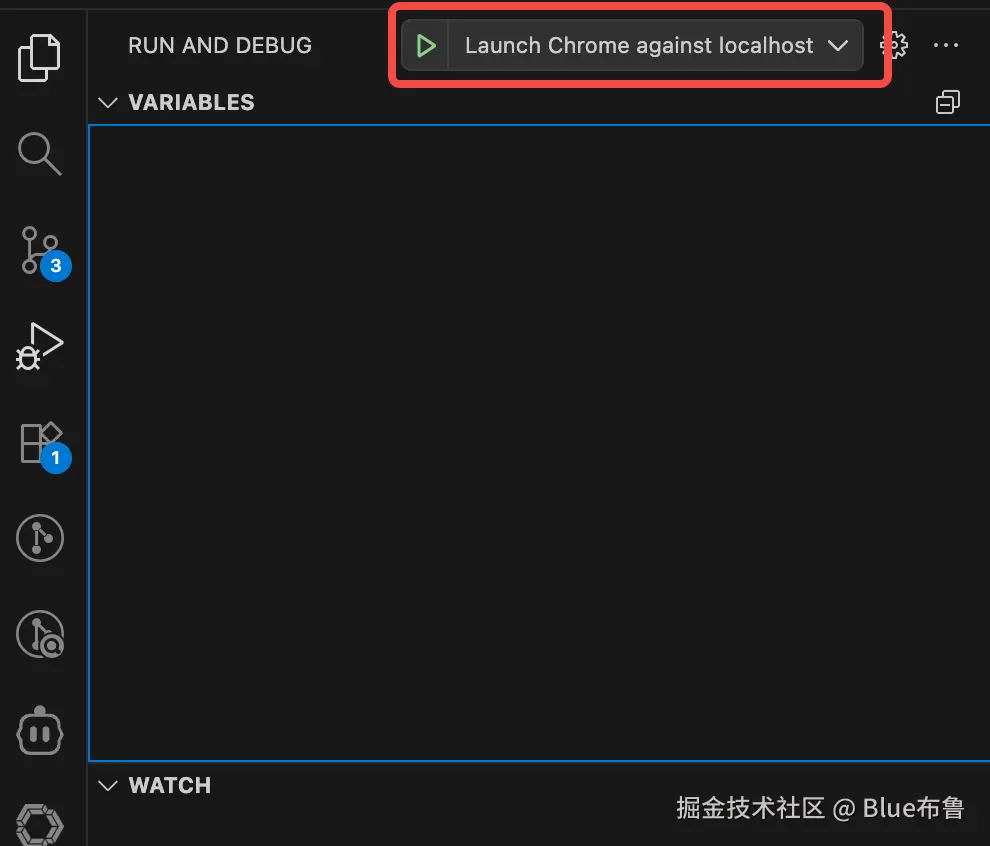Screen dimensions: 990x846
Task: Click inside the empty variables pane
Action: pos(539,443)
